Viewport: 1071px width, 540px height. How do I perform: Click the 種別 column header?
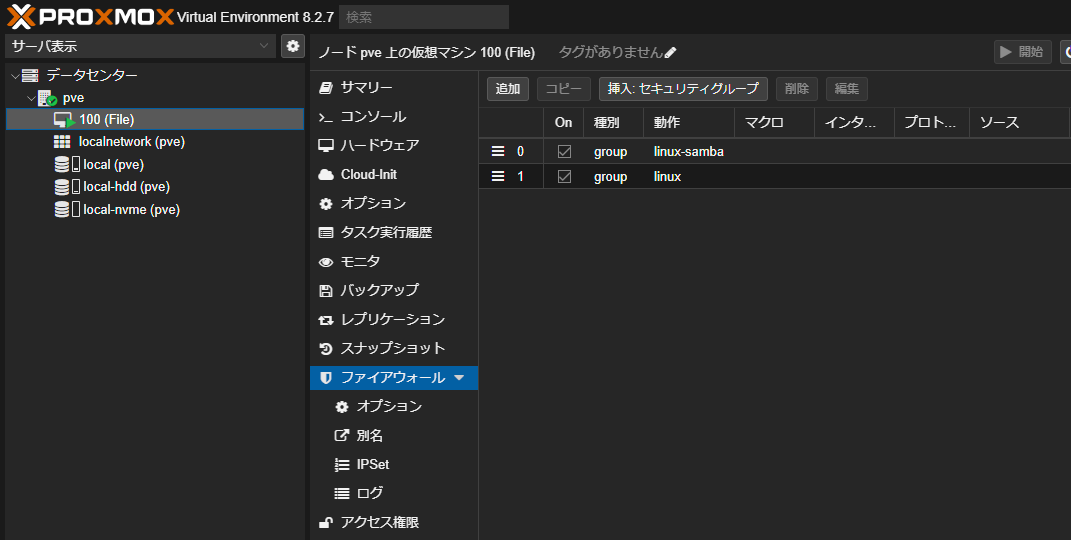613,123
